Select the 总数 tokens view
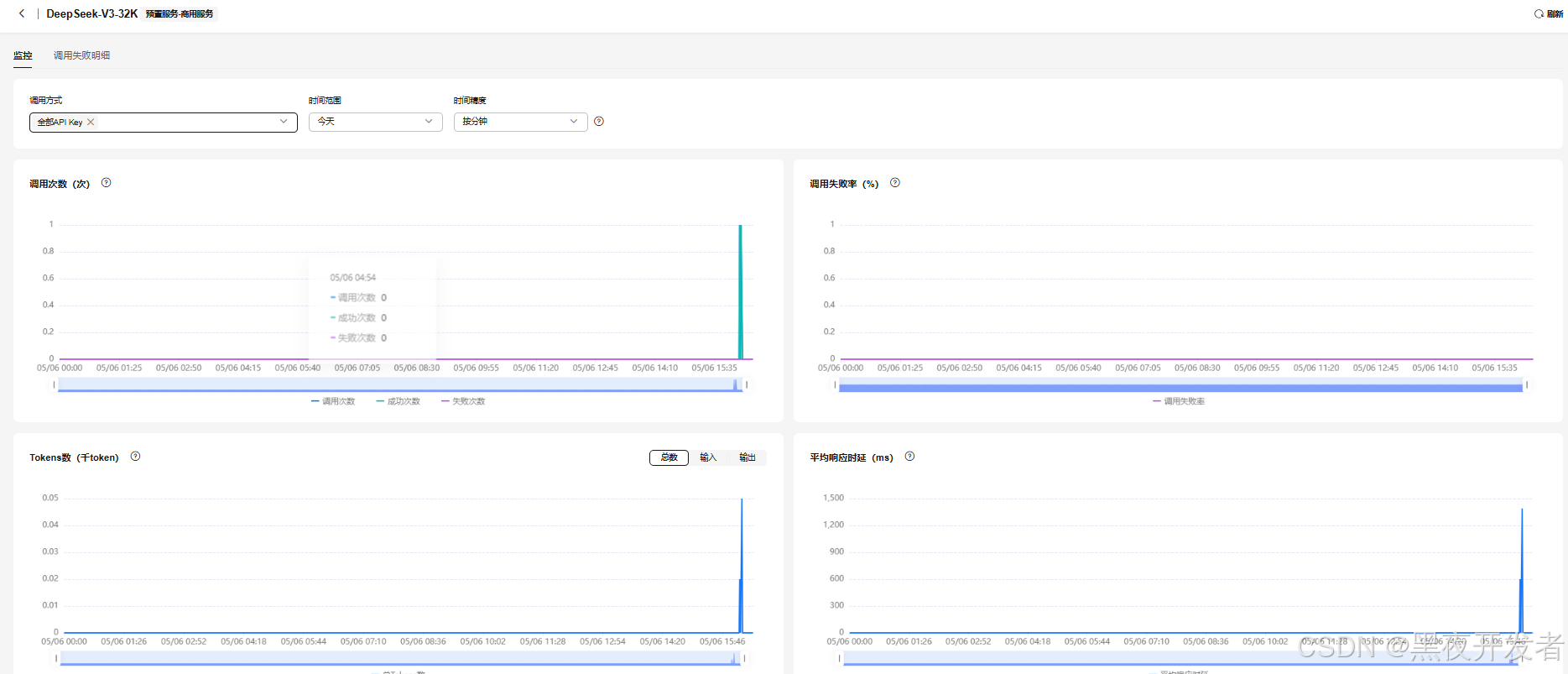1568x674 pixels. (669, 457)
